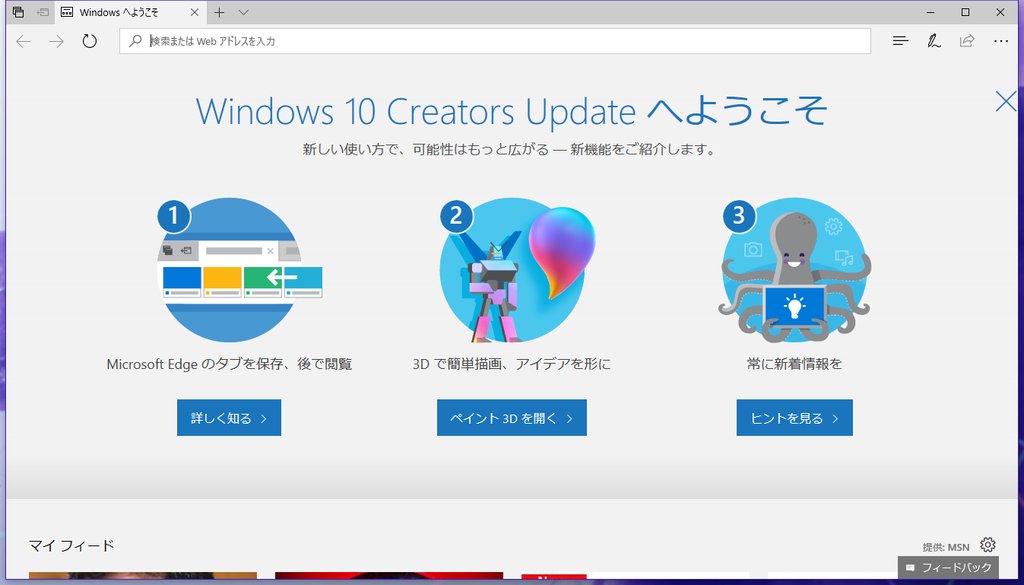Viewport: 1024px width, 585px height.
Task: Minimize the Edge window
Action: click(x=931, y=12)
